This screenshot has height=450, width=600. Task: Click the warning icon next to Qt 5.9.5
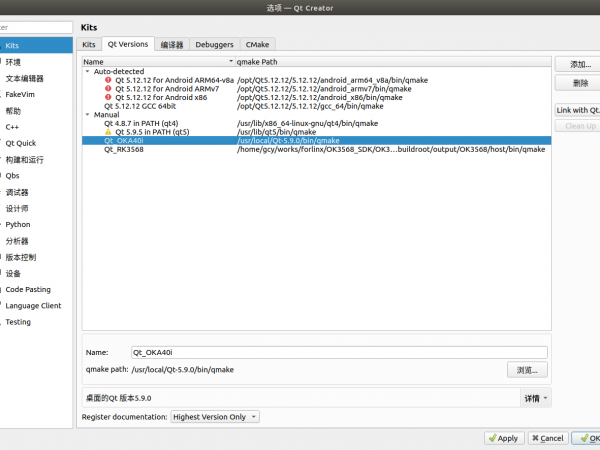click(x=109, y=131)
